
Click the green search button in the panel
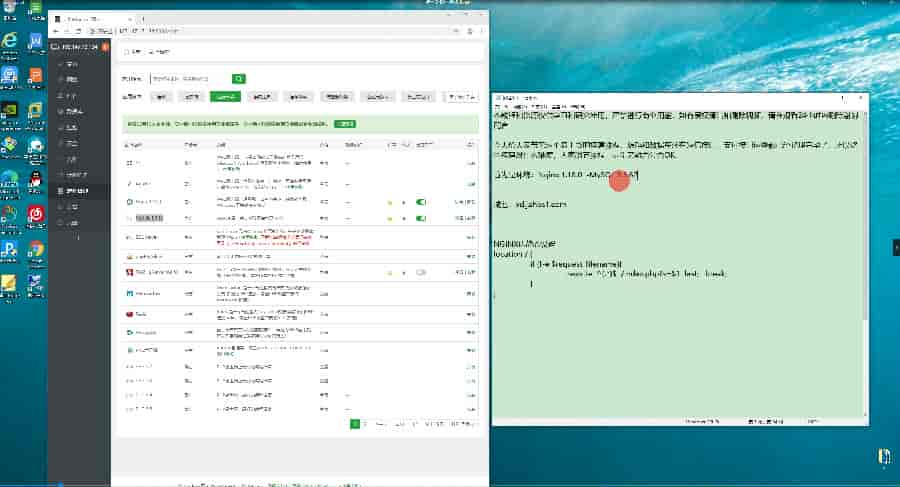click(x=239, y=79)
